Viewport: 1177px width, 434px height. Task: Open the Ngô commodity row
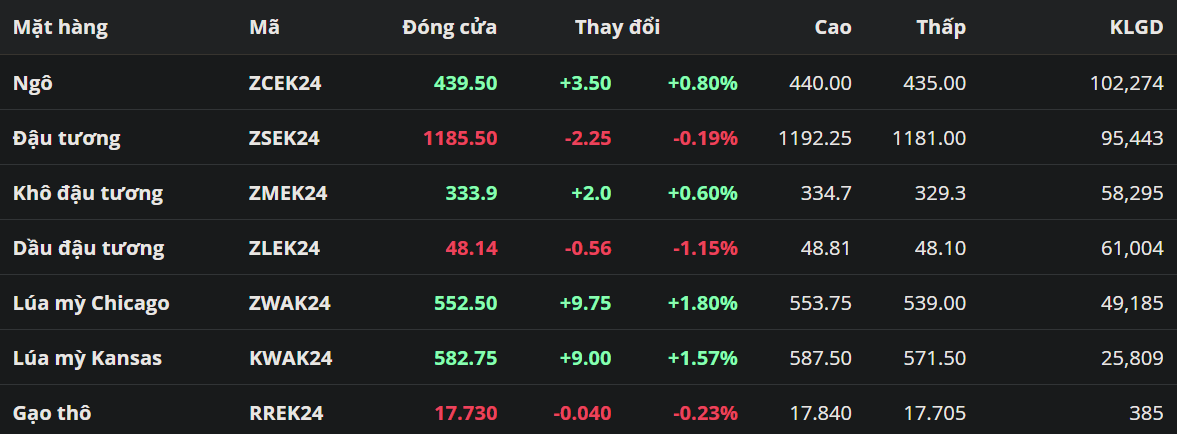click(32, 83)
